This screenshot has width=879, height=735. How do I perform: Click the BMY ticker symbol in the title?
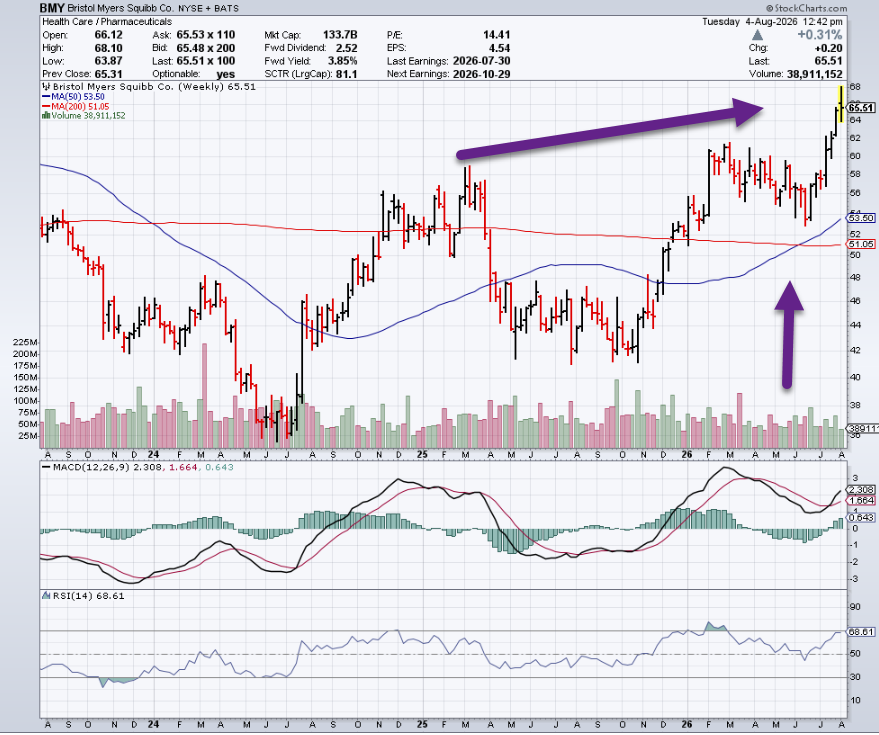(x=52, y=8)
